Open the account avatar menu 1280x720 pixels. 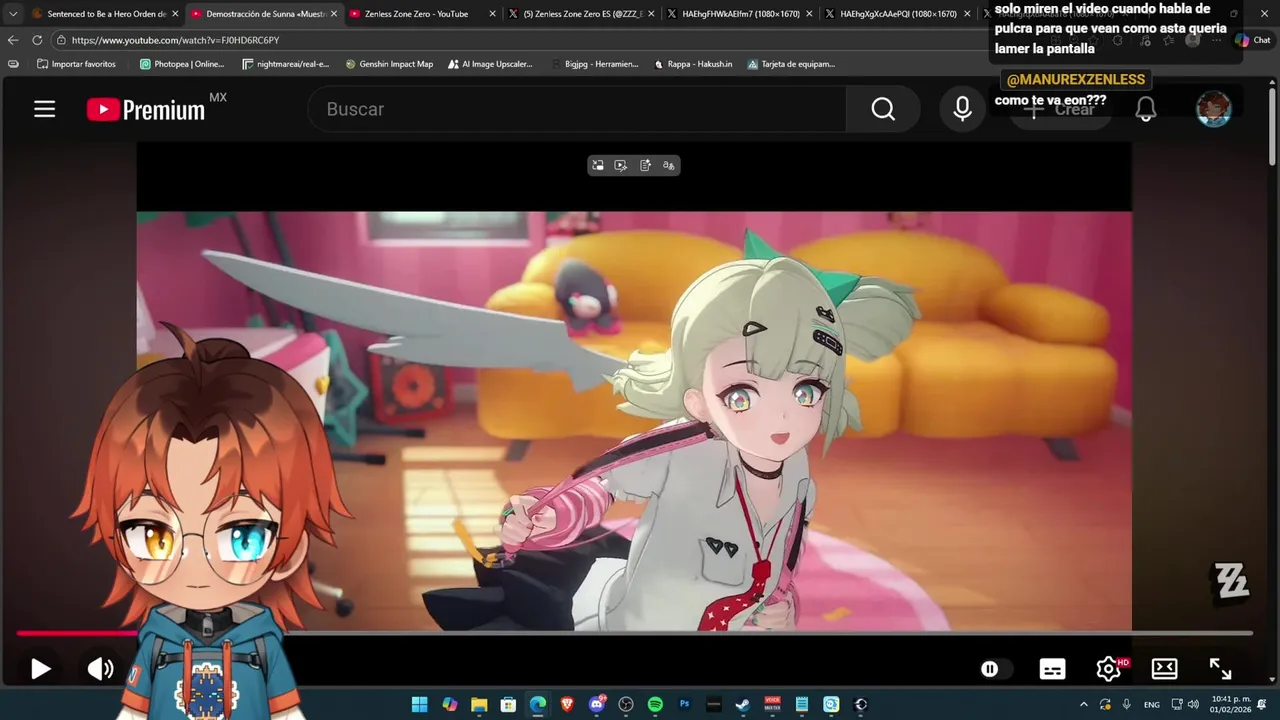pyautogui.click(x=1214, y=109)
